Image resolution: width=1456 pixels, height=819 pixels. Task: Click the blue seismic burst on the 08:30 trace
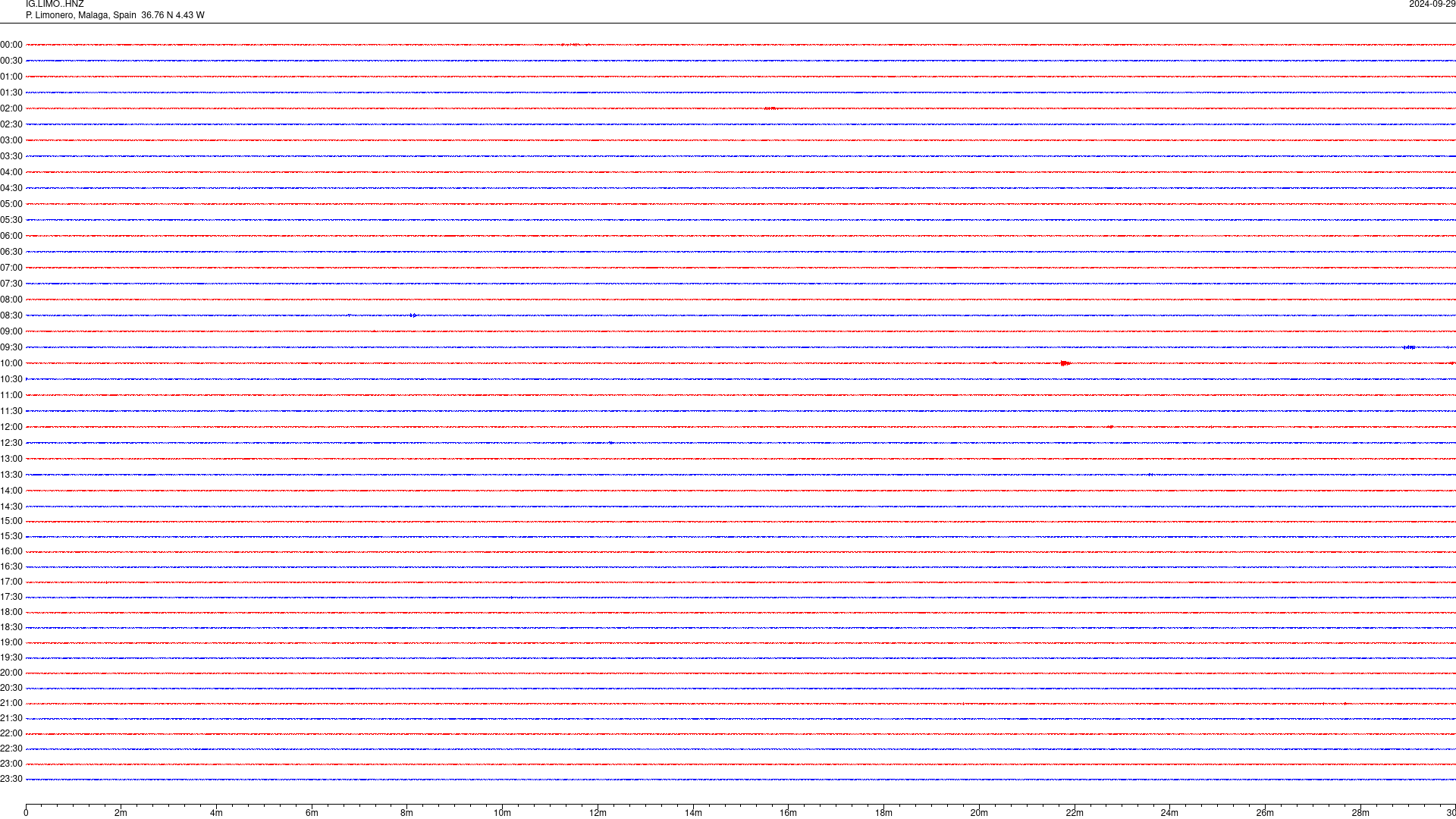coord(413,315)
